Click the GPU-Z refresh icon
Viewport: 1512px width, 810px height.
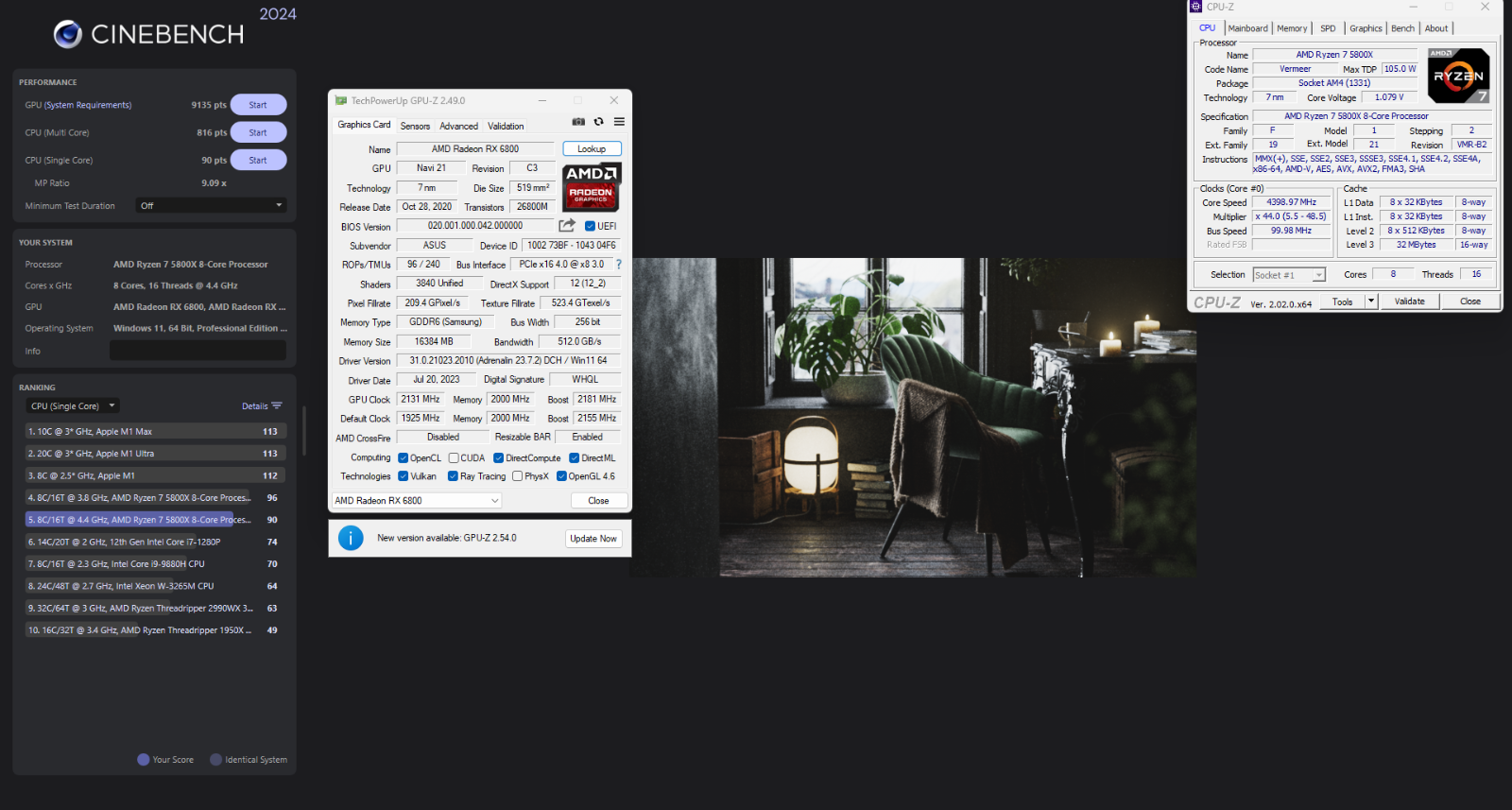(x=598, y=122)
